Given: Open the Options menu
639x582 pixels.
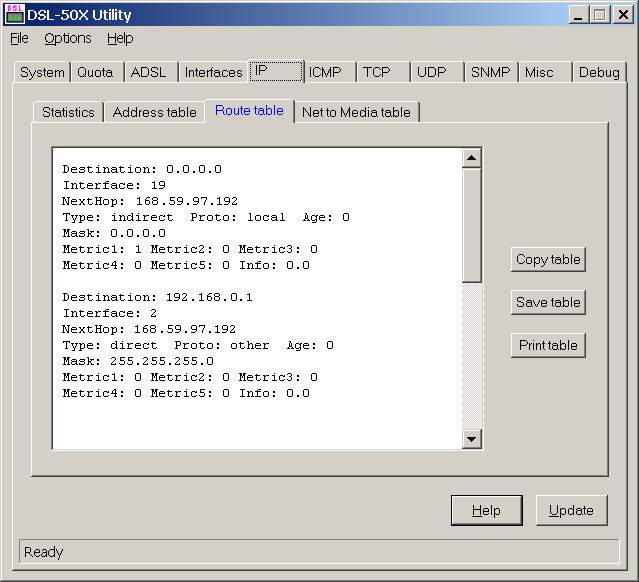Looking at the screenshot, I should point(68,38).
